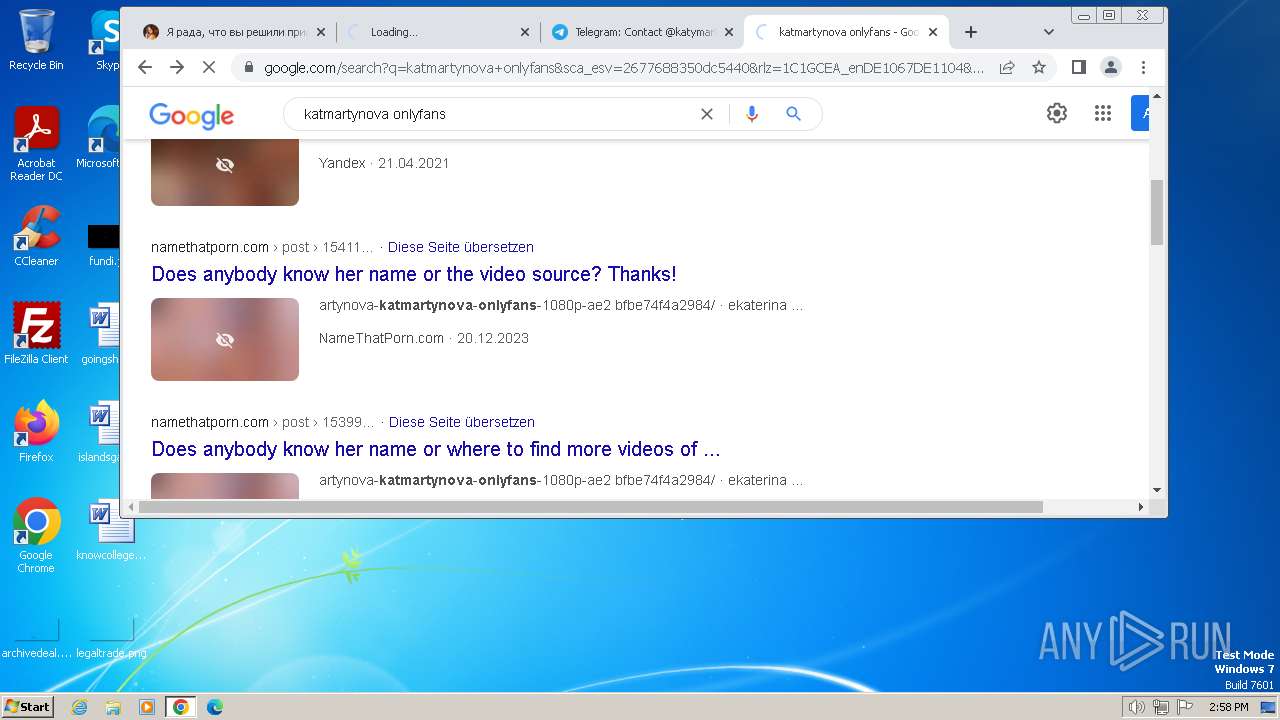Image resolution: width=1280 pixels, height=720 pixels.
Task: Close the Telegram Contact tab
Action: [x=729, y=32]
